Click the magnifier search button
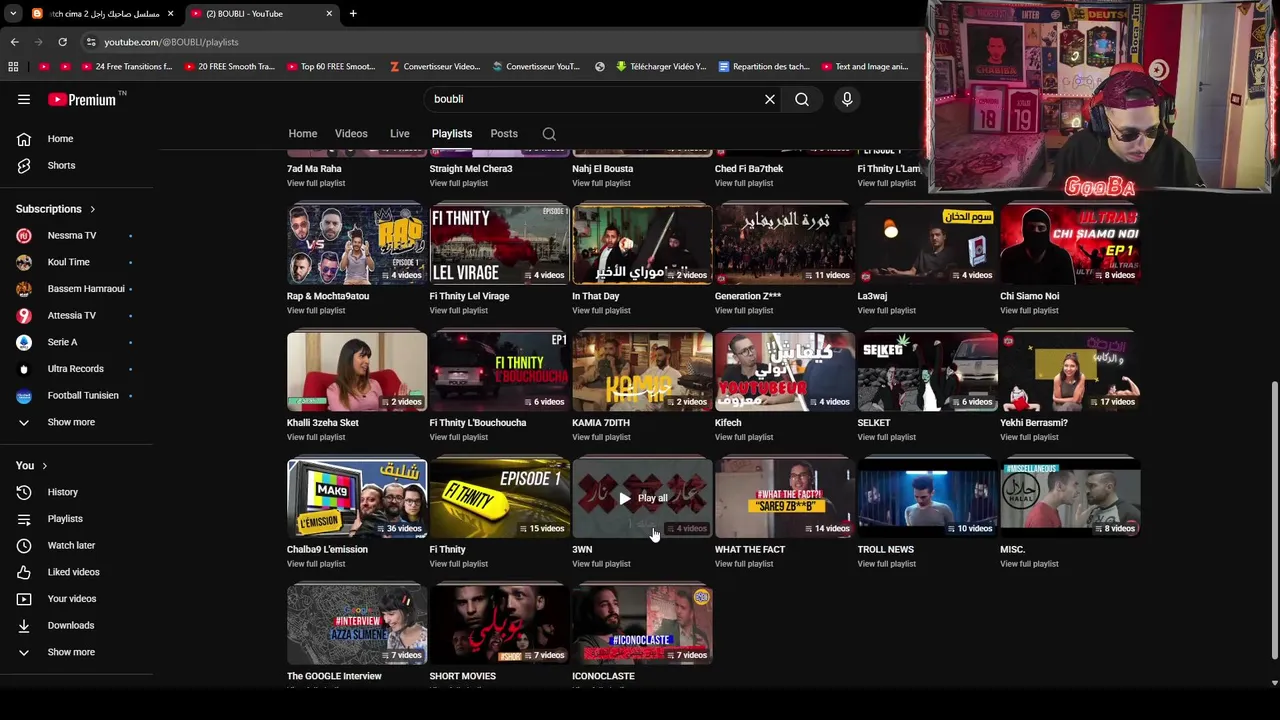The width and height of the screenshot is (1280, 720). click(802, 99)
